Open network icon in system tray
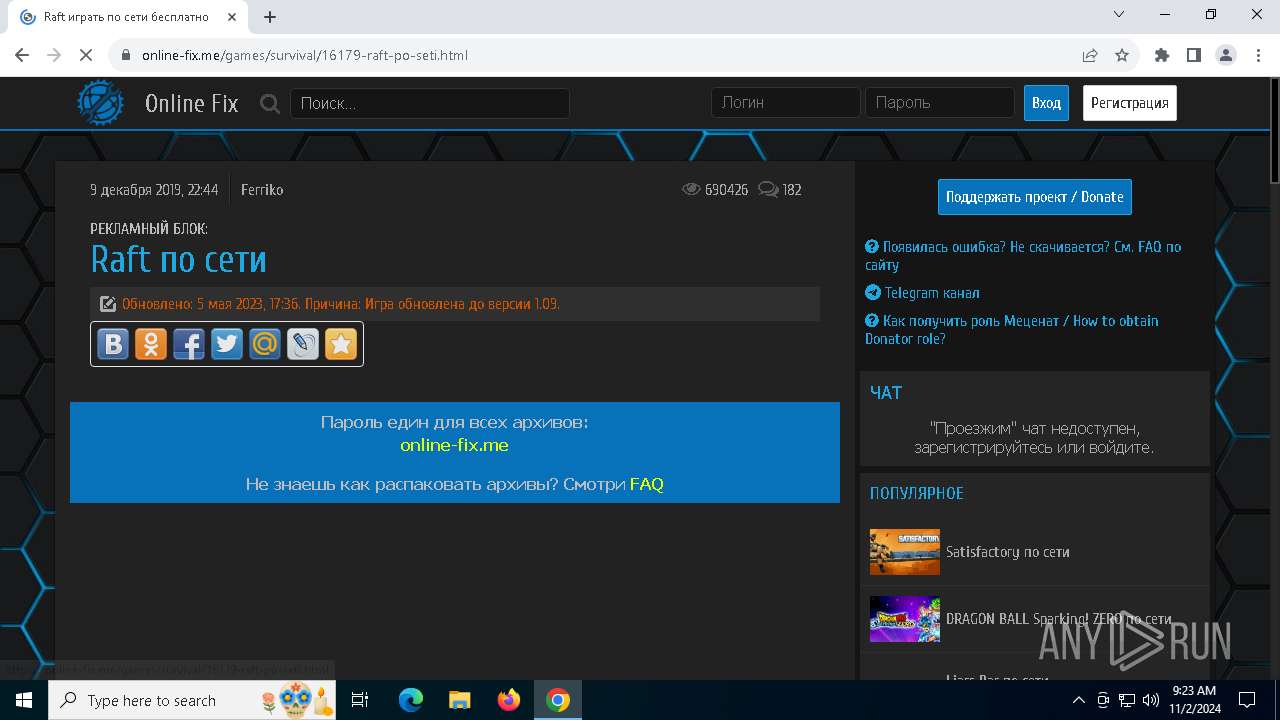The height and width of the screenshot is (720, 1280). [1127, 700]
